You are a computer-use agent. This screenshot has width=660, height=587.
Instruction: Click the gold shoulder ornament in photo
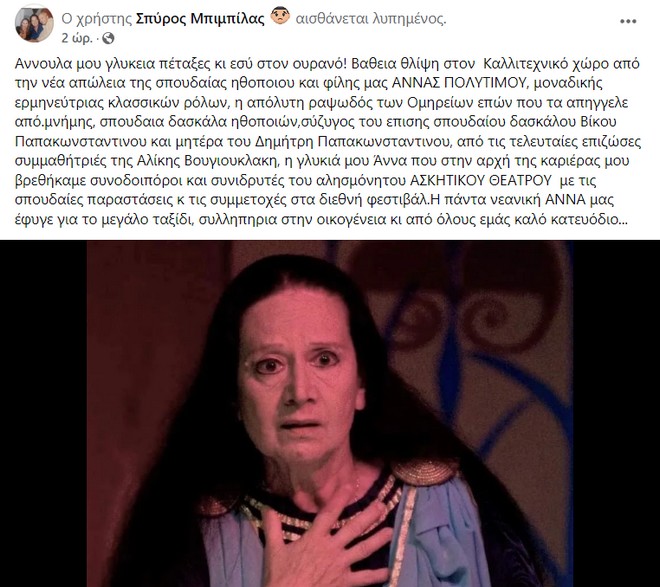tap(425, 470)
